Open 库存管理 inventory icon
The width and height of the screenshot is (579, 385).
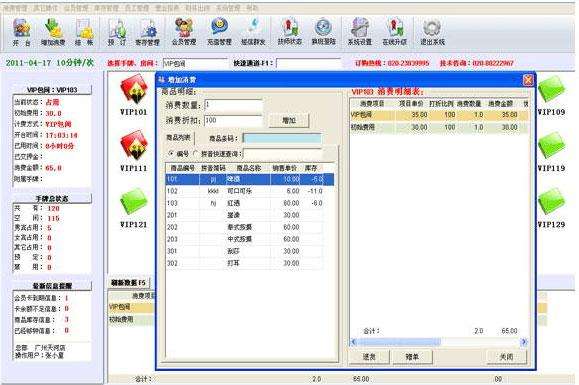(147, 32)
